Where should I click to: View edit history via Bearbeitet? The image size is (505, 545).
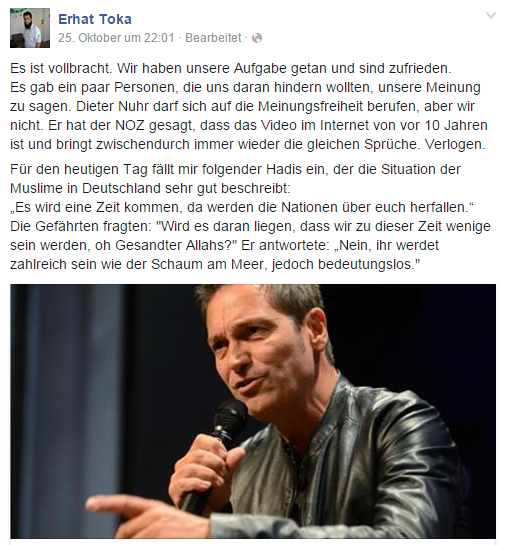click(213, 38)
